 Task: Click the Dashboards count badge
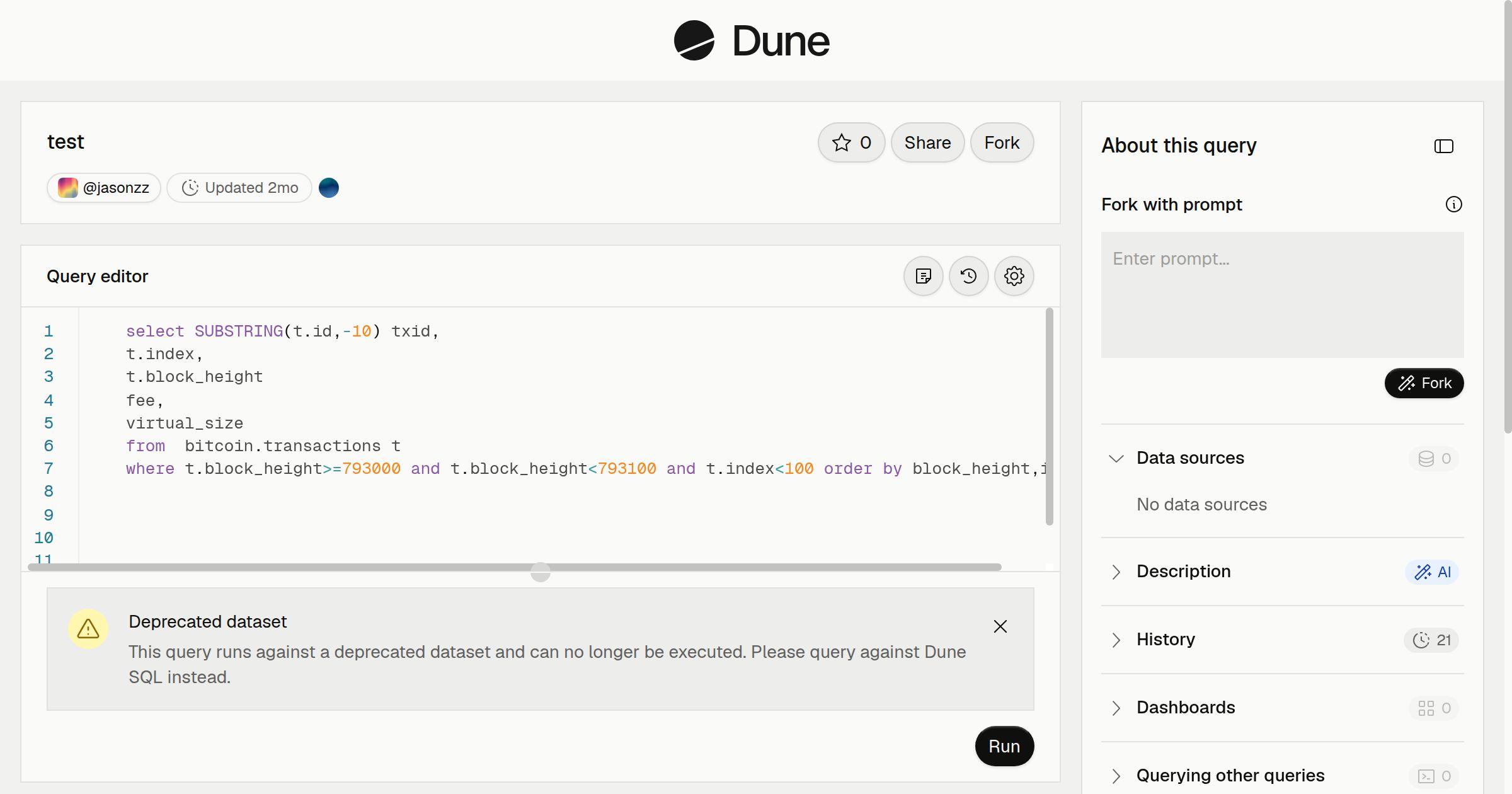click(x=1434, y=708)
